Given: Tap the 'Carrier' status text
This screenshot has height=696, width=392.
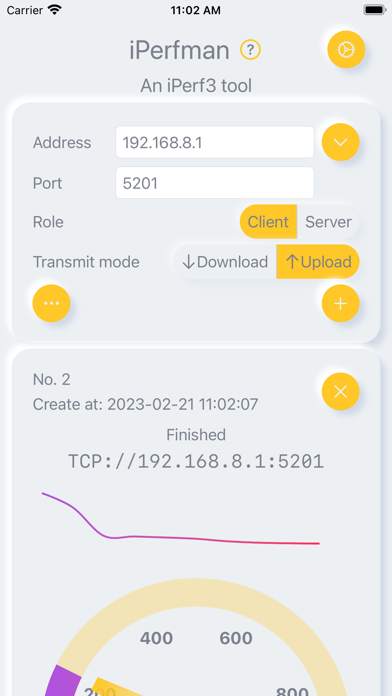Looking at the screenshot, I should [x=24, y=10].
